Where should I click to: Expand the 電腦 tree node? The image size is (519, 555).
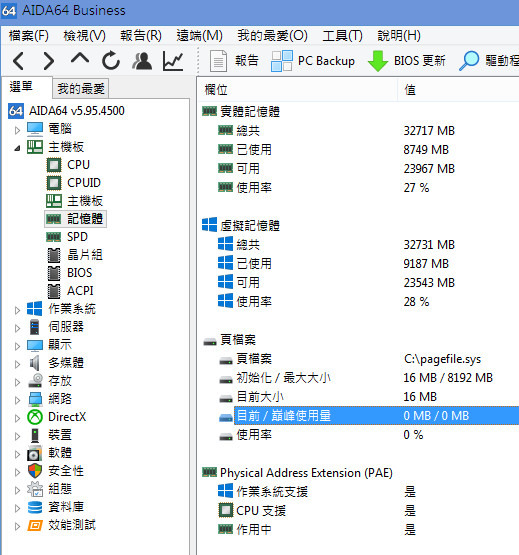(17, 131)
